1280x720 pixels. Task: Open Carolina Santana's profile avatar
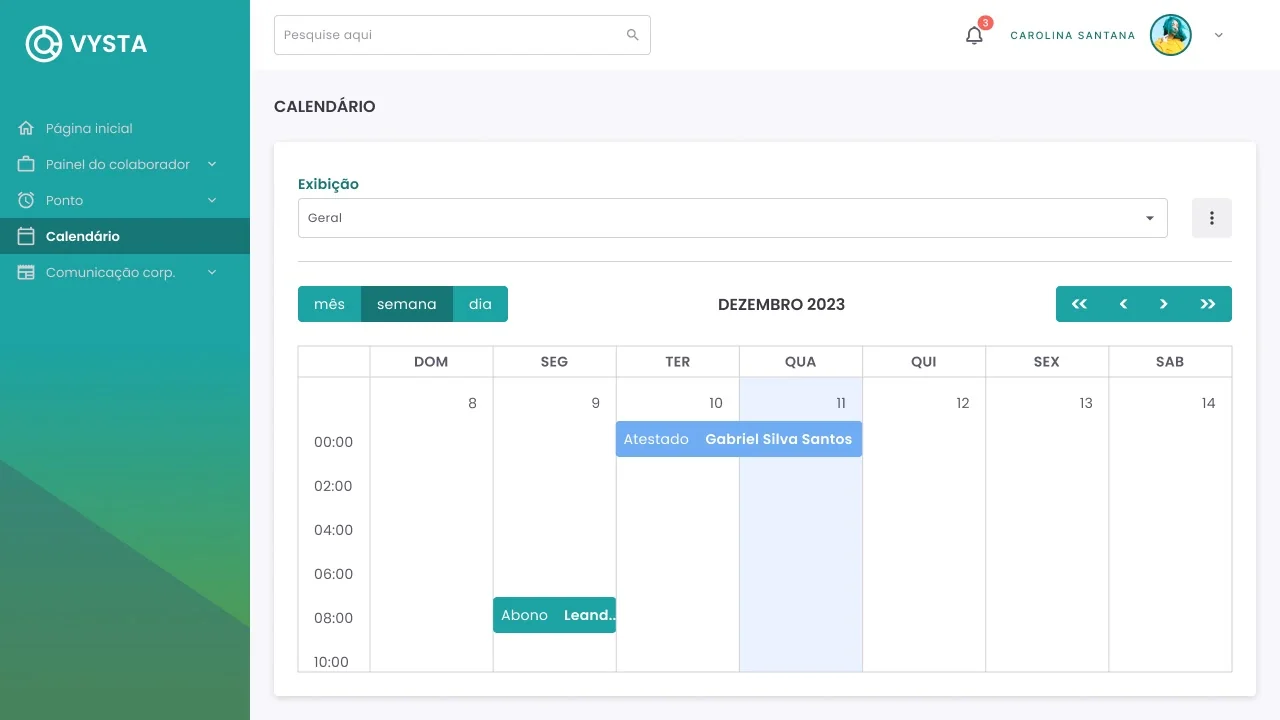click(x=1171, y=35)
